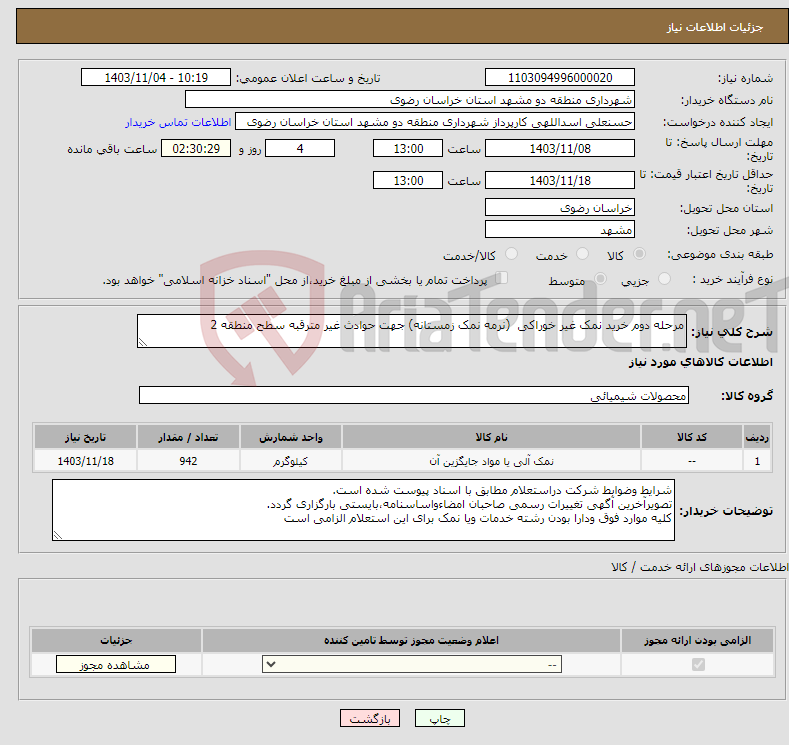Click the الزامی بودن ارائه مجوز header

[x=697, y=640]
